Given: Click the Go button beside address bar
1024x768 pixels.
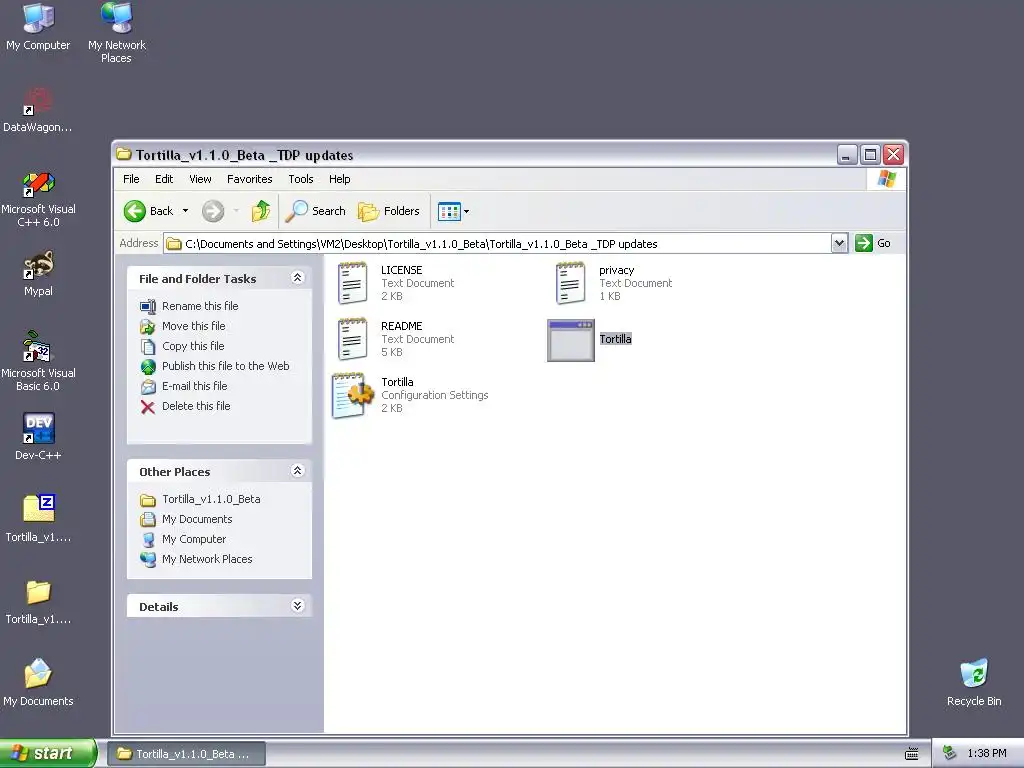Looking at the screenshot, I should click(873, 243).
